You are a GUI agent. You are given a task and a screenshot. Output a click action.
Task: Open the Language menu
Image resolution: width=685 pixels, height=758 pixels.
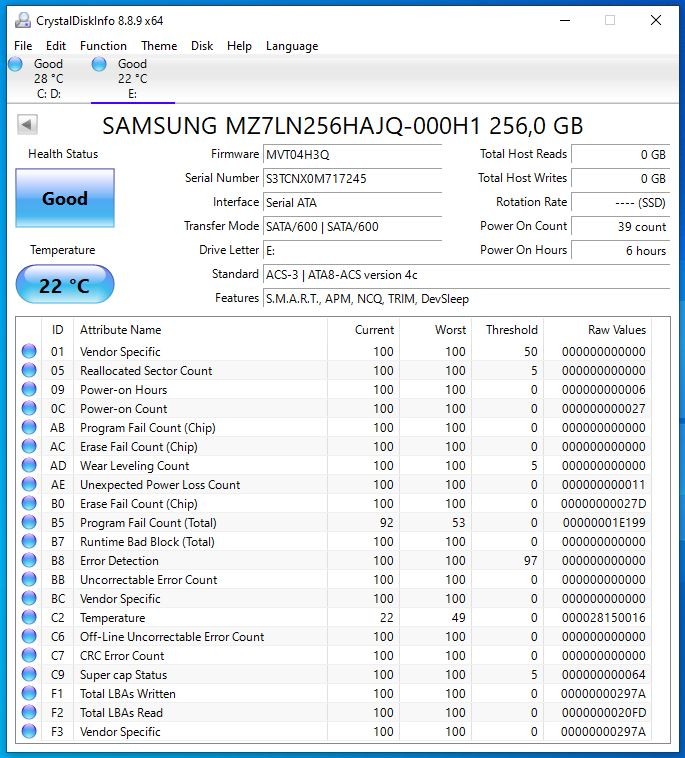click(x=292, y=46)
